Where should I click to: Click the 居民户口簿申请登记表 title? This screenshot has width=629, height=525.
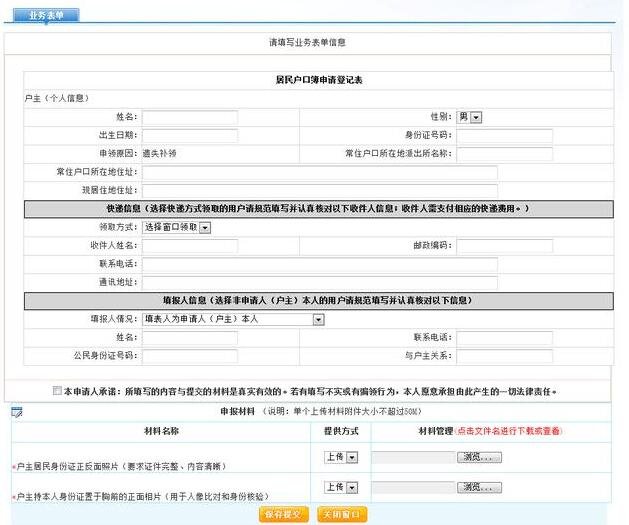[319, 80]
